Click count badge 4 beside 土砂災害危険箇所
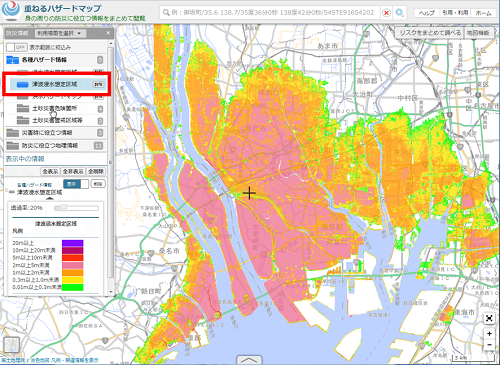500x365 pixels. (100, 109)
